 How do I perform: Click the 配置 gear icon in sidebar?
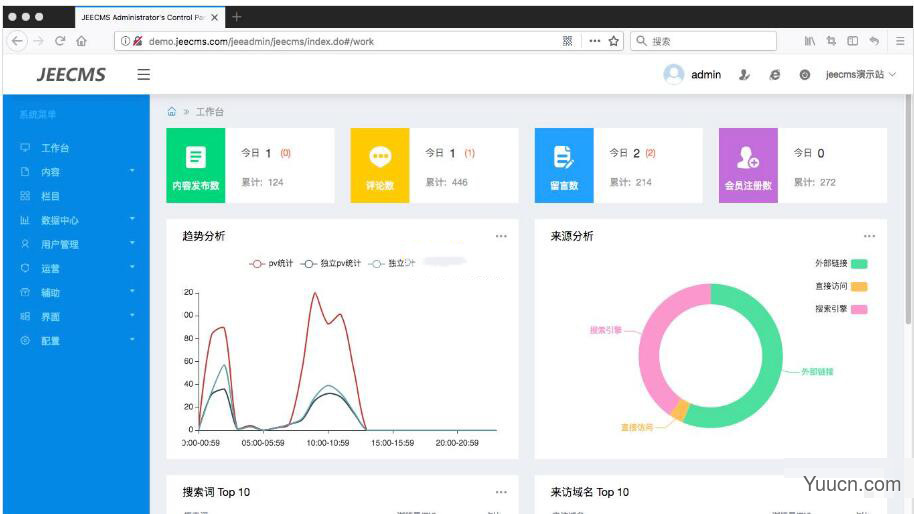[25, 340]
